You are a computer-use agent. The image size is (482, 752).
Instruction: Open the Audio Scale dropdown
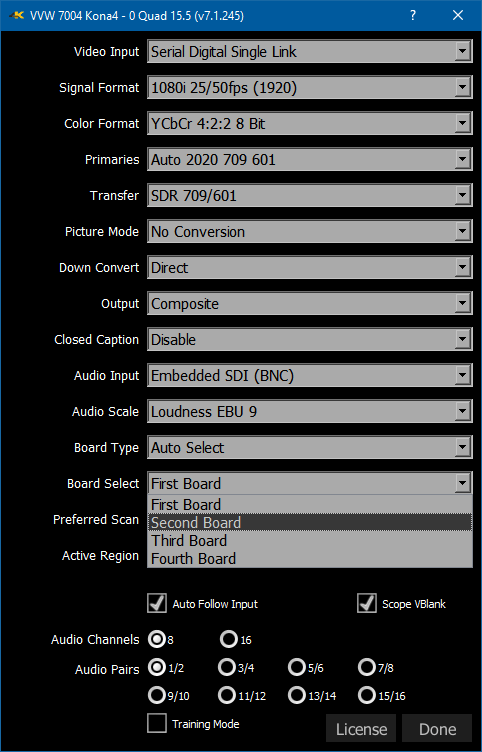[309, 411]
